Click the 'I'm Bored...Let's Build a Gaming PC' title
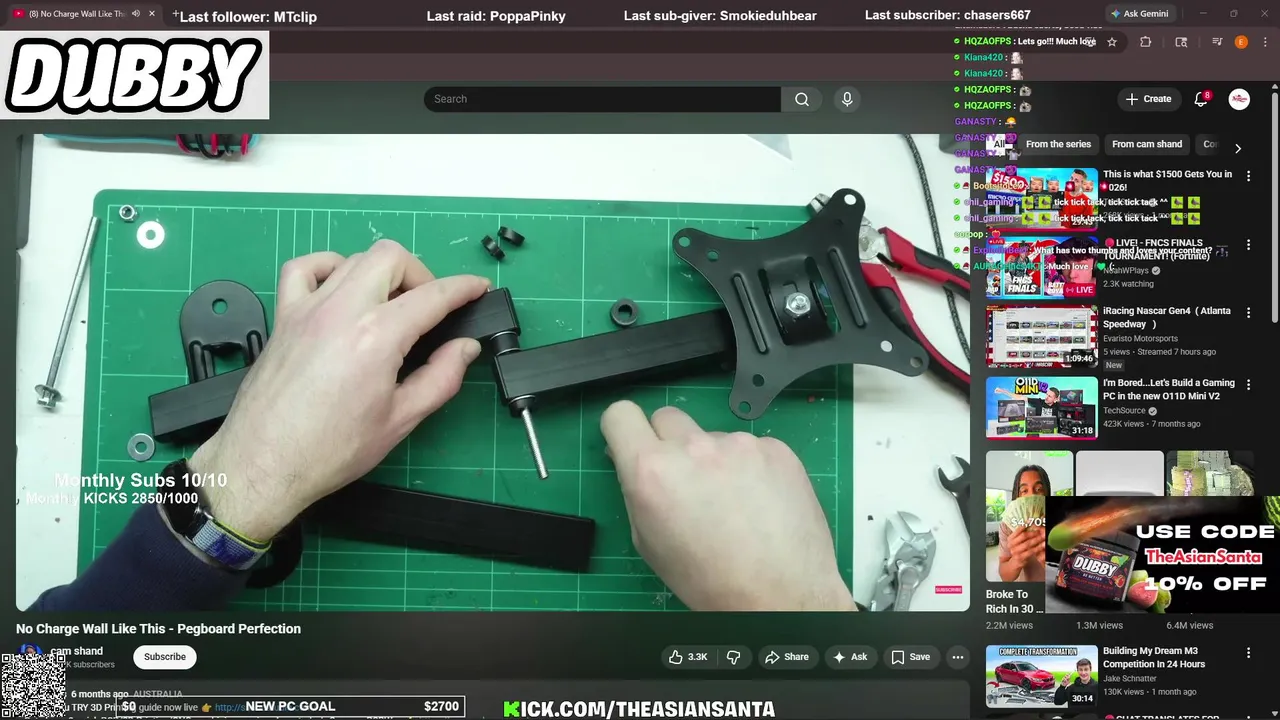 (1168, 389)
